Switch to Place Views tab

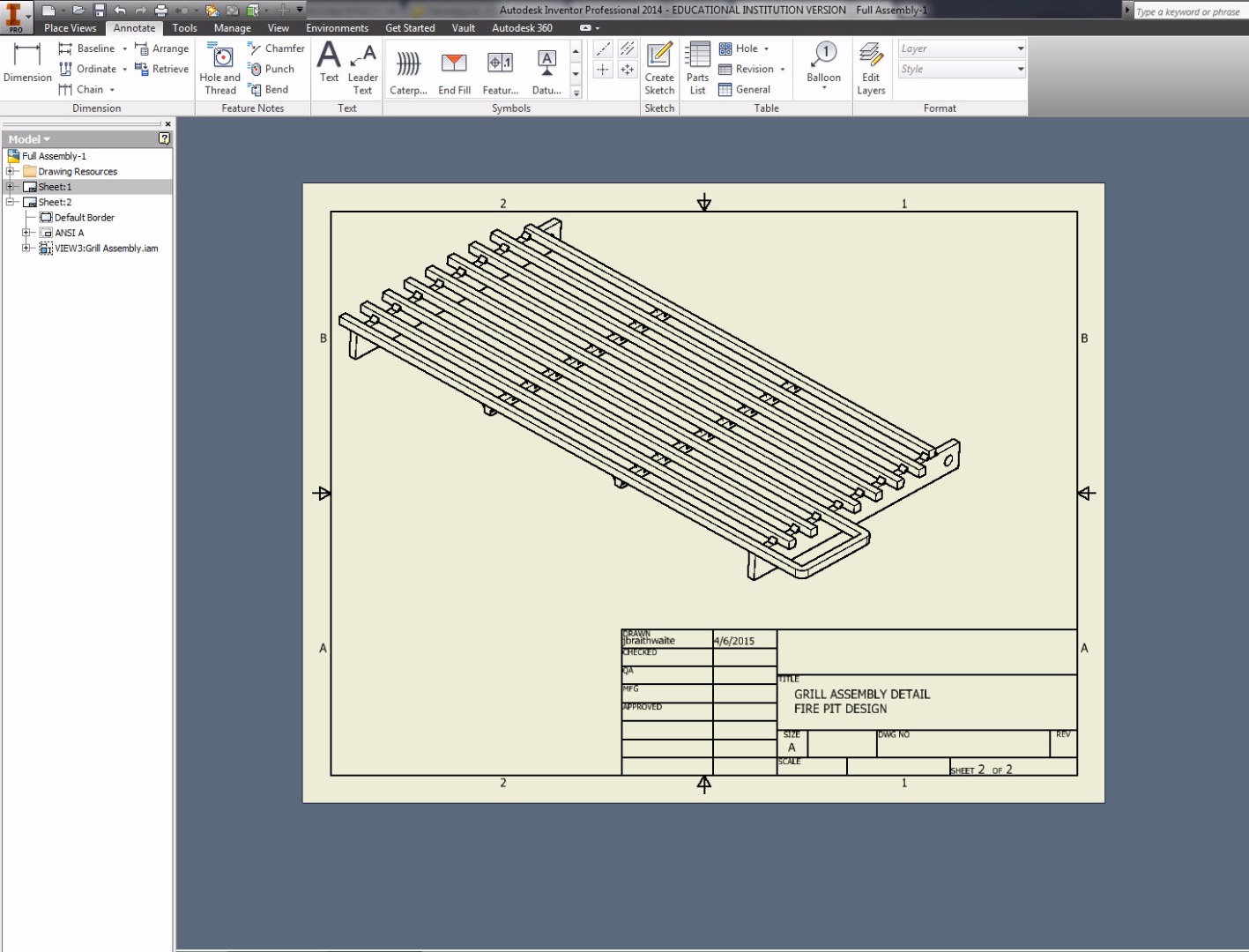[71, 28]
